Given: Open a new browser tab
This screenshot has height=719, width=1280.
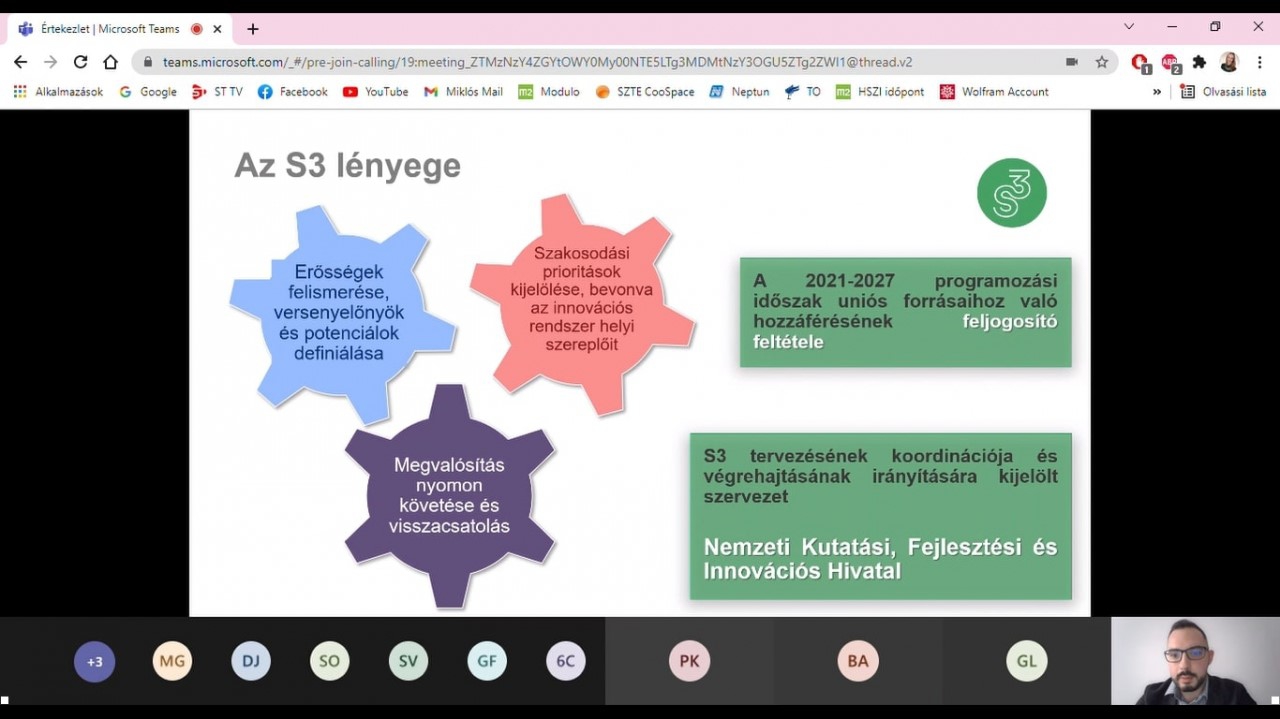Looking at the screenshot, I should pyautogui.click(x=253, y=29).
